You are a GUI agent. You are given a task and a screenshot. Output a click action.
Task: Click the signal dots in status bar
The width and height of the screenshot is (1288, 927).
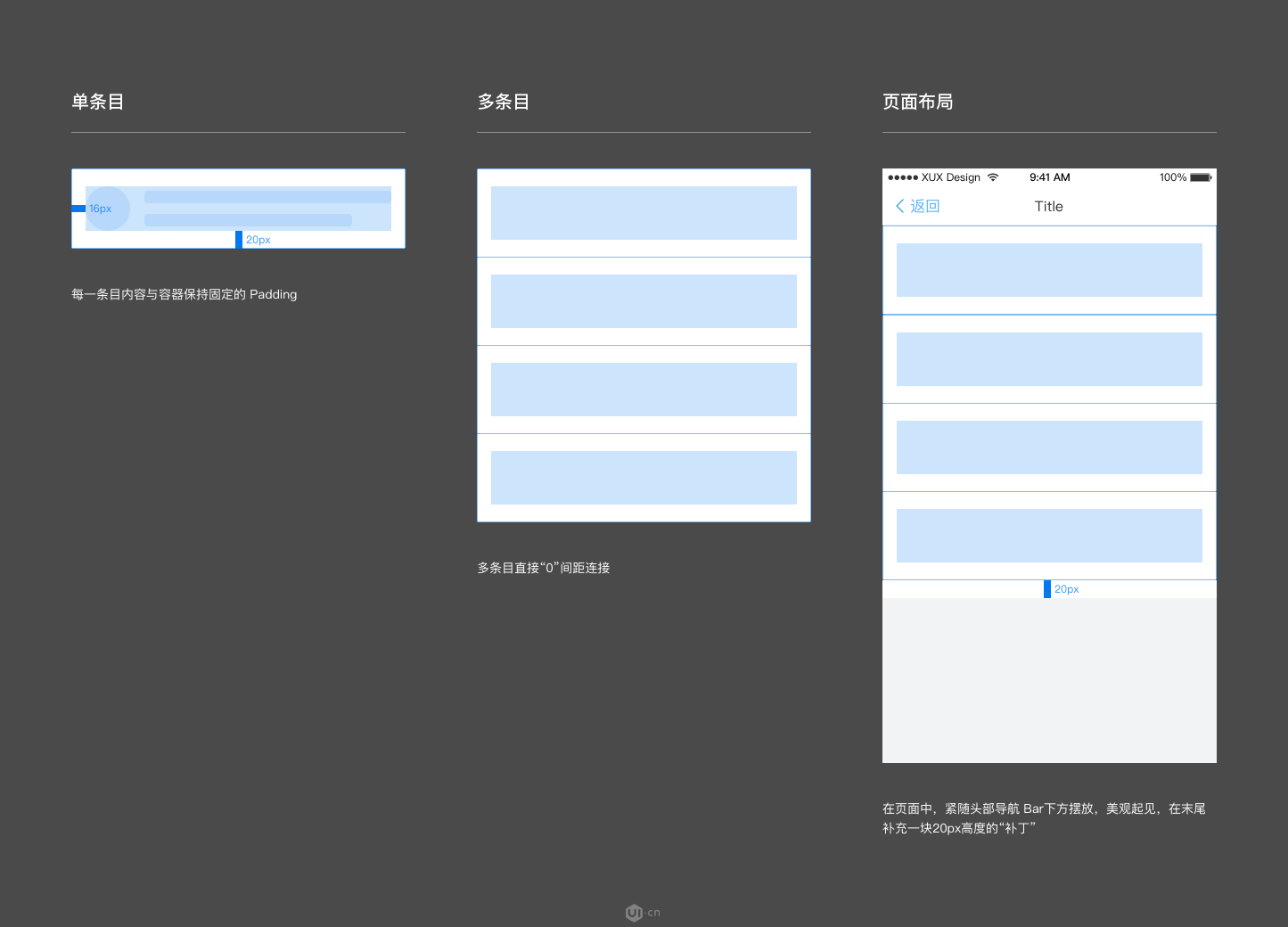point(903,177)
